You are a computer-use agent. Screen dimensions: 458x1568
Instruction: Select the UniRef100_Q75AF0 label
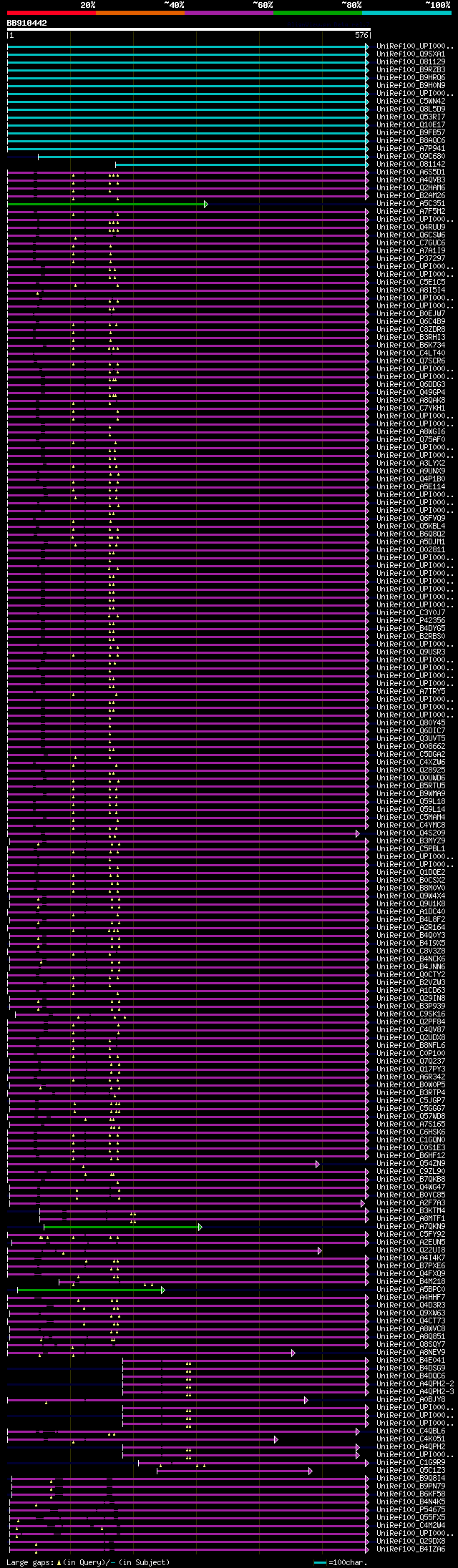coord(411,439)
